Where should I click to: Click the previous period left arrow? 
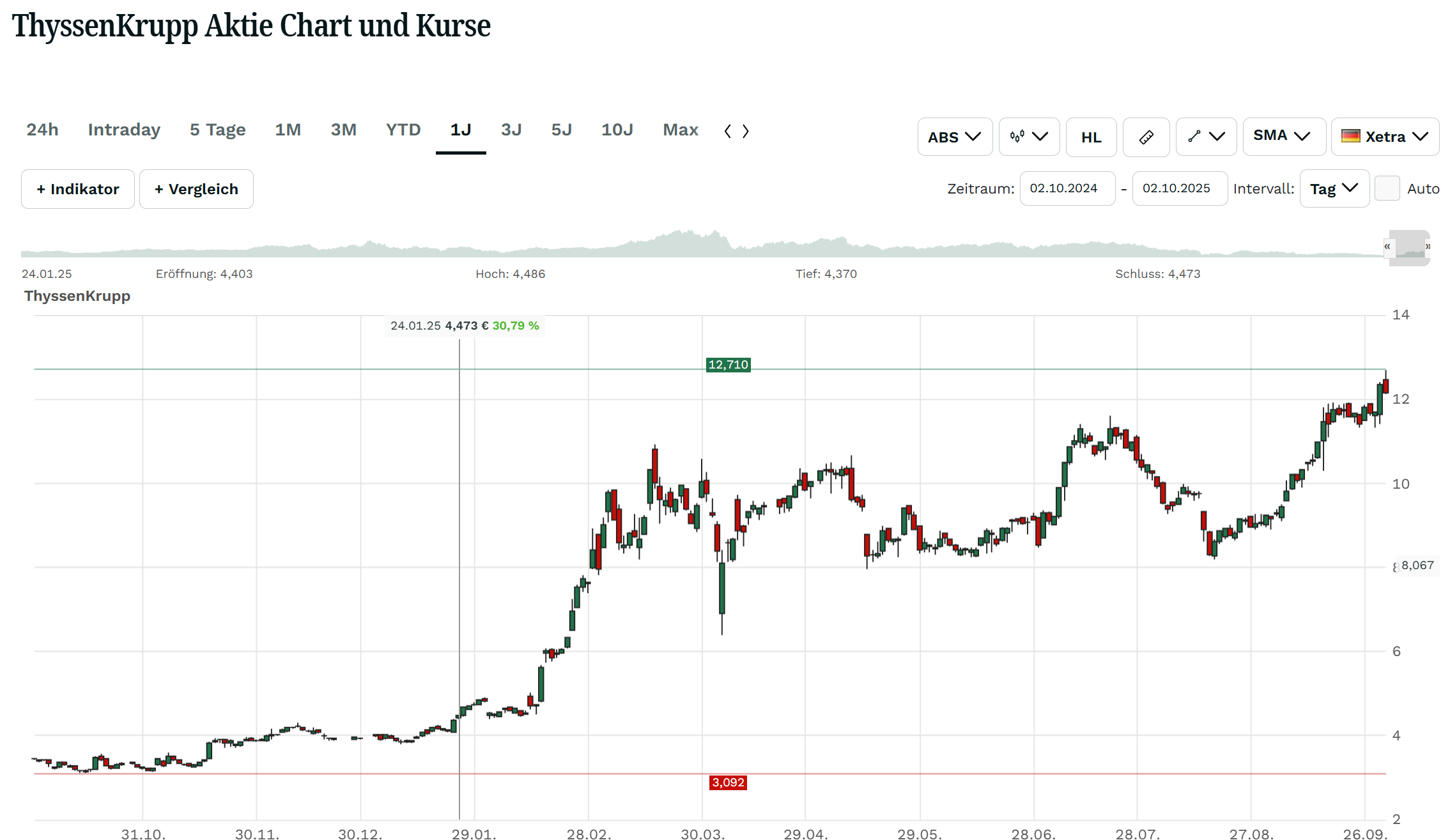point(728,131)
